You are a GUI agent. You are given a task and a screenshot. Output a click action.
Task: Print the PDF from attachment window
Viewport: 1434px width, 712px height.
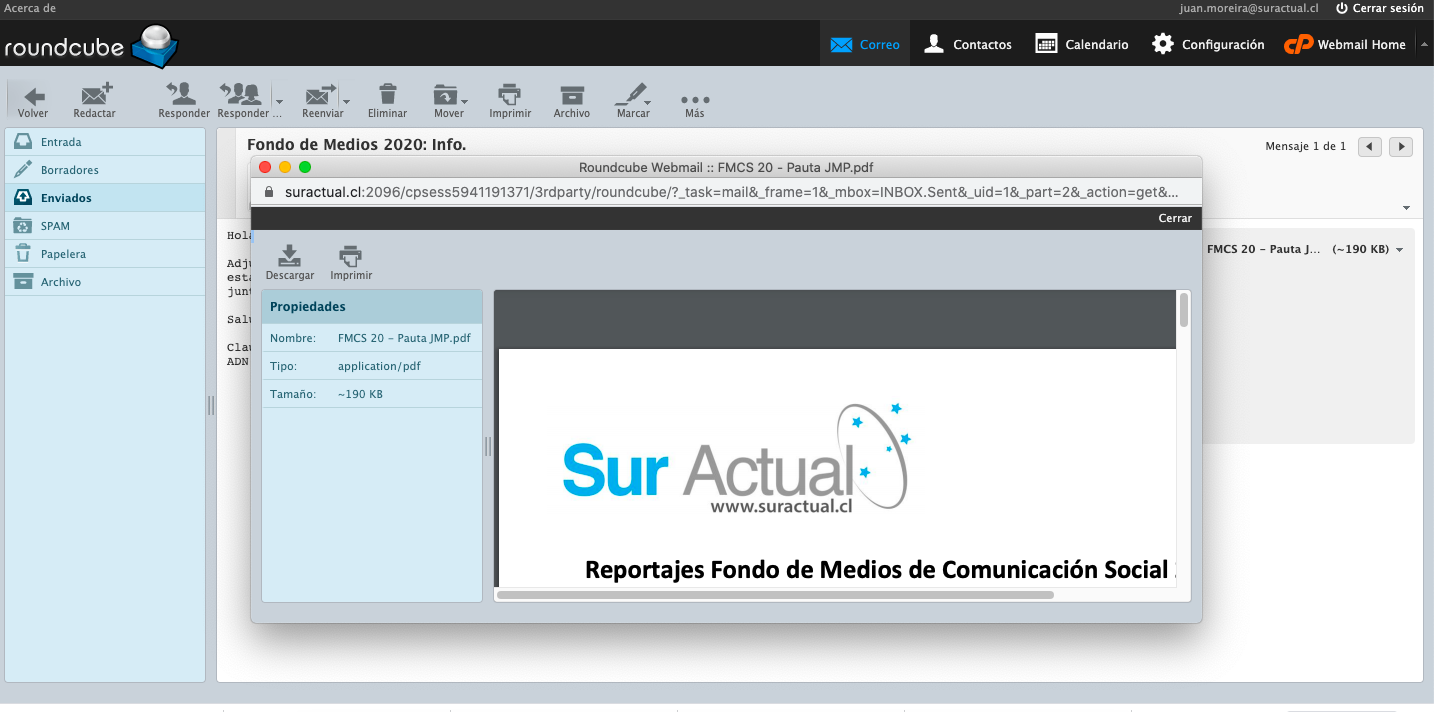351,262
